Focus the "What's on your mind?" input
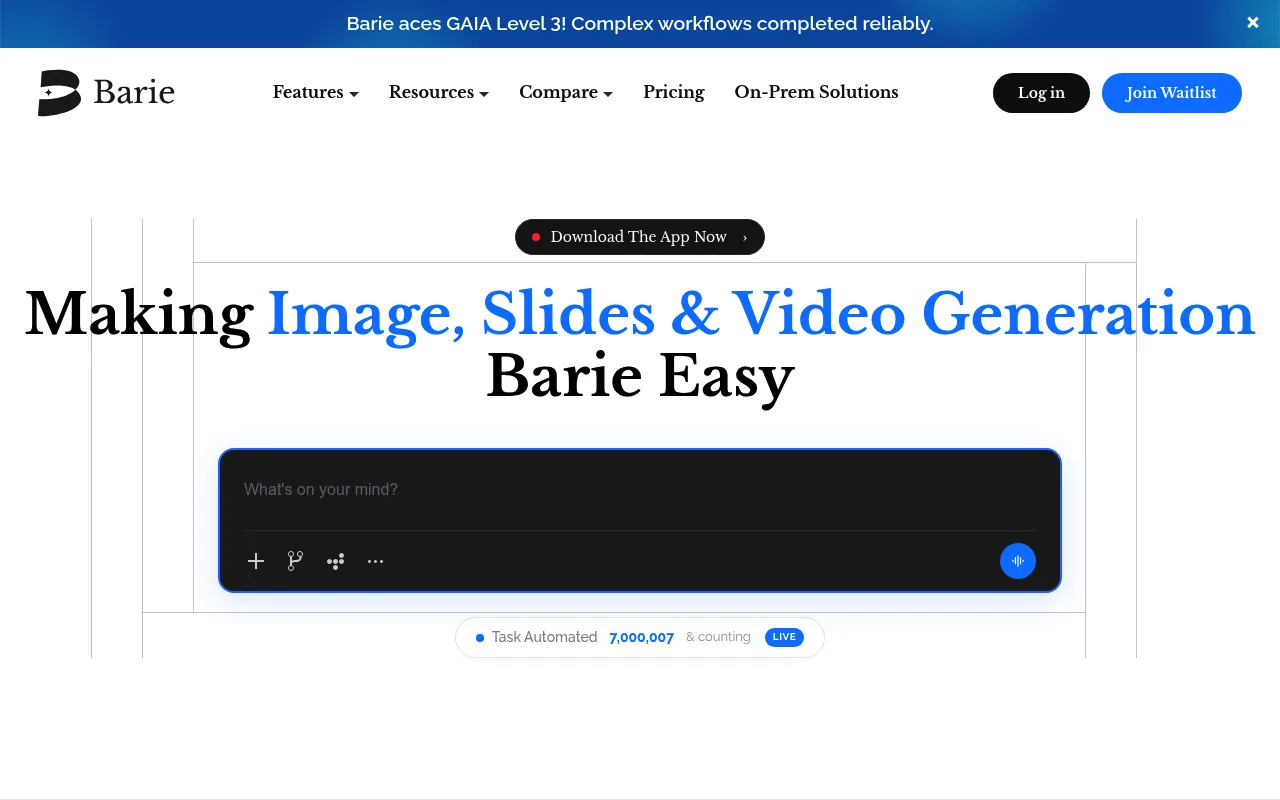 coord(640,489)
